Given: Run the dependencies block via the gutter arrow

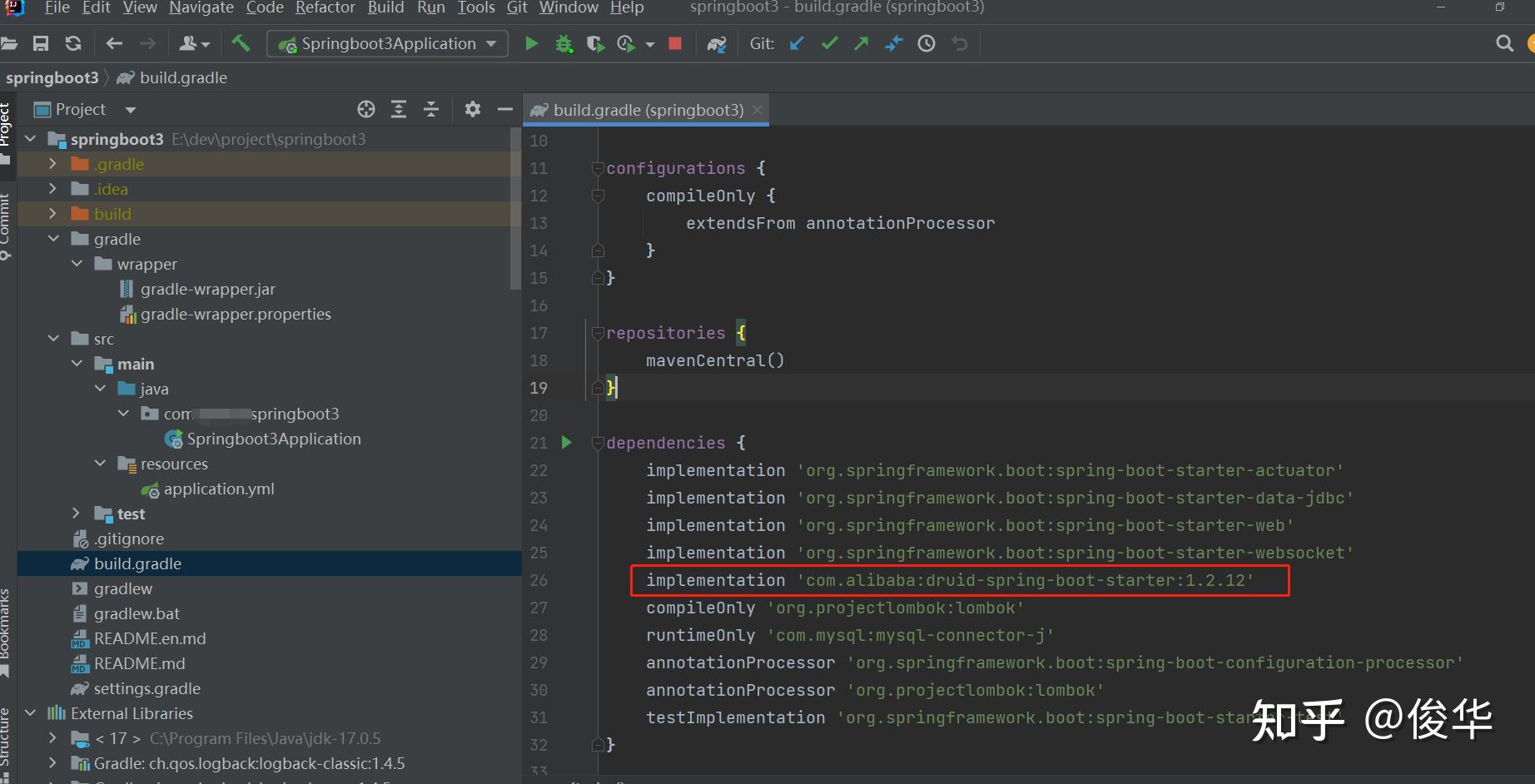Looking at the screenshot, I should pos(567,443).
